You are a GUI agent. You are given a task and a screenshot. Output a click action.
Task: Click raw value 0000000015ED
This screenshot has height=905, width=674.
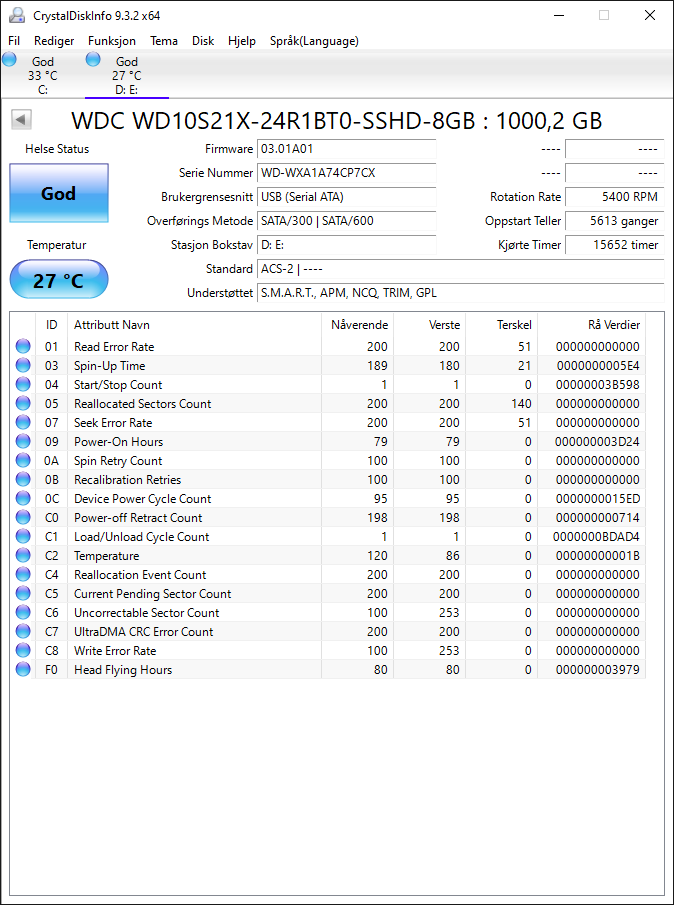click(598, 499)
